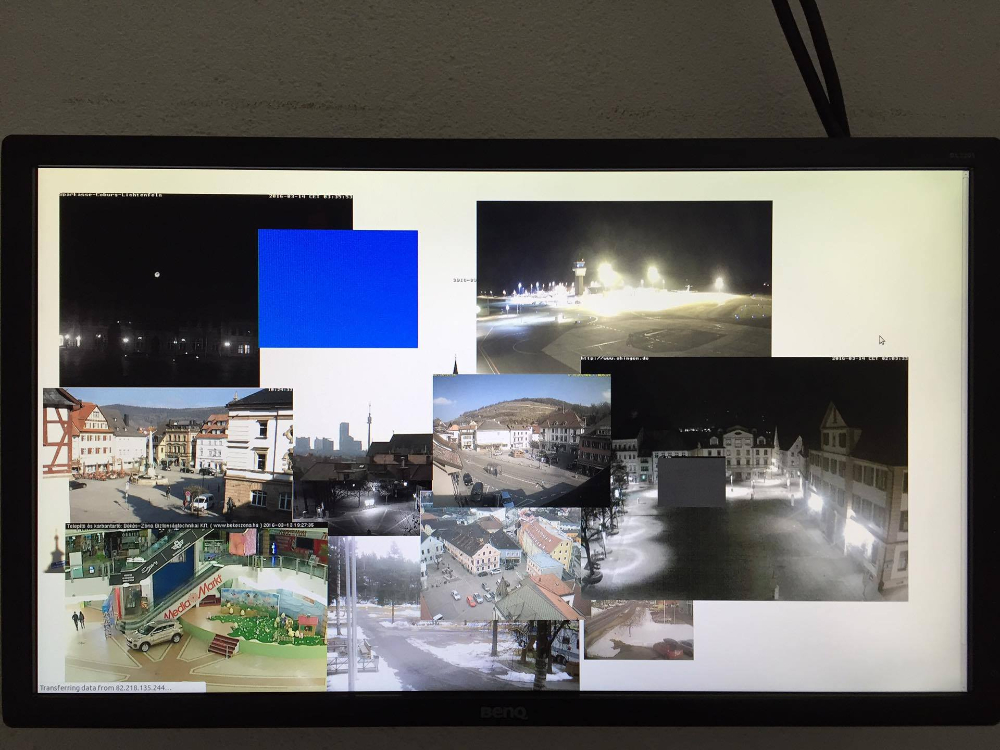Click the Sparkasse Coburg-Lichtenfels night webcam image

(x=159, y=290)
